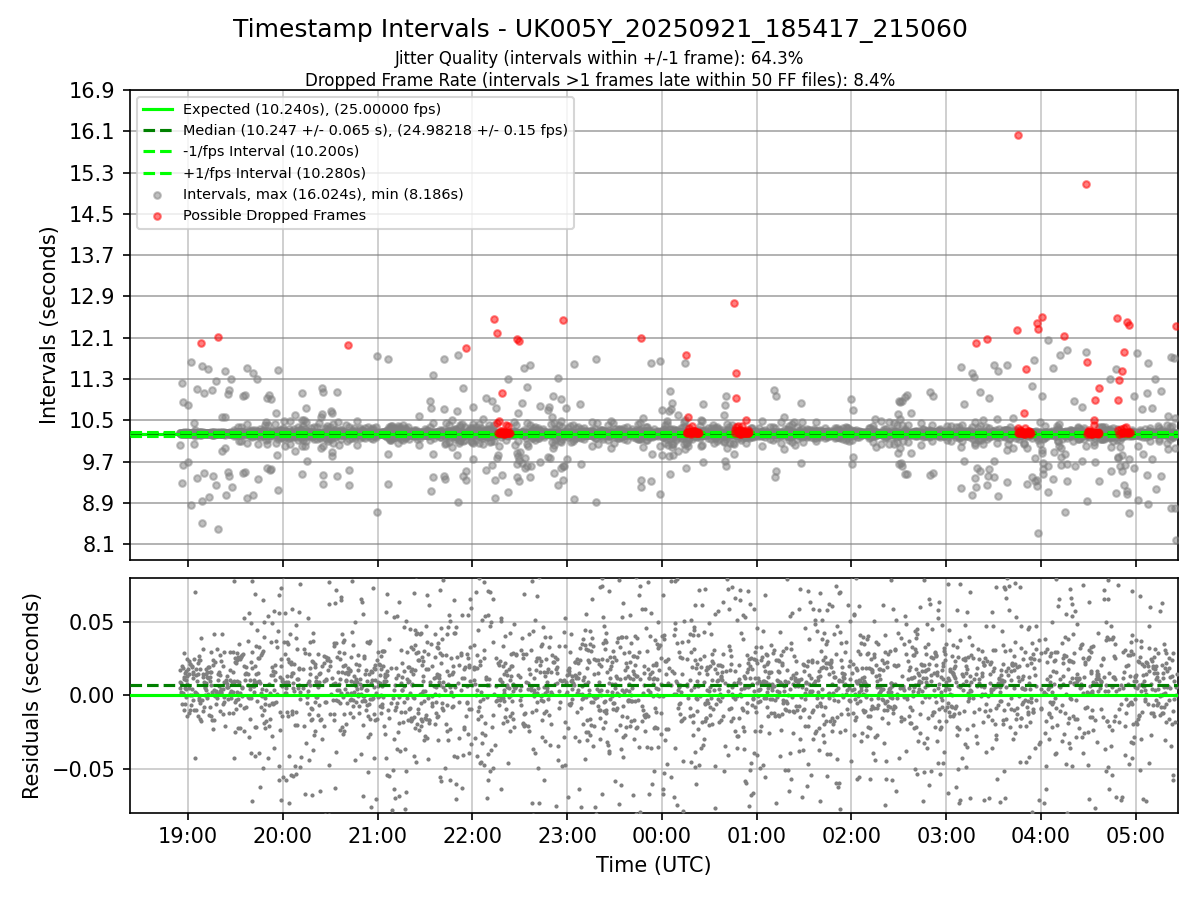This screenshot has height=900, width=1200.
Task: Click the gray marker in the 'Intervals' legend entry
Action: click(x=158, y=194)
